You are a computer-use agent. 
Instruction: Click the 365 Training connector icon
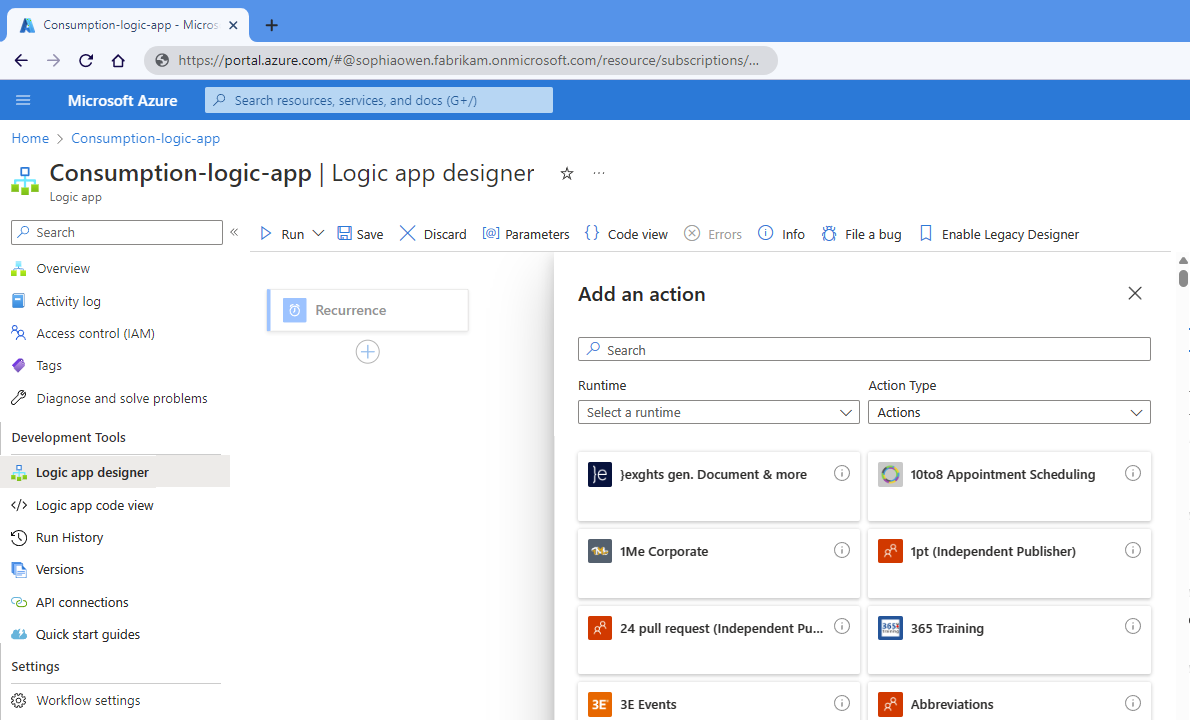point(890,628)
